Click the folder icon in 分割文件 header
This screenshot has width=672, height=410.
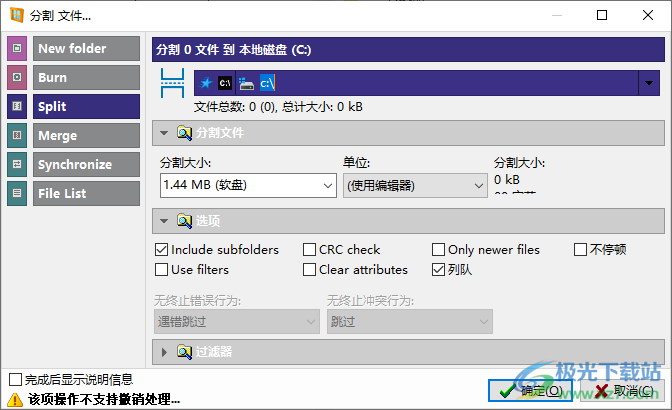coord(184,133)
